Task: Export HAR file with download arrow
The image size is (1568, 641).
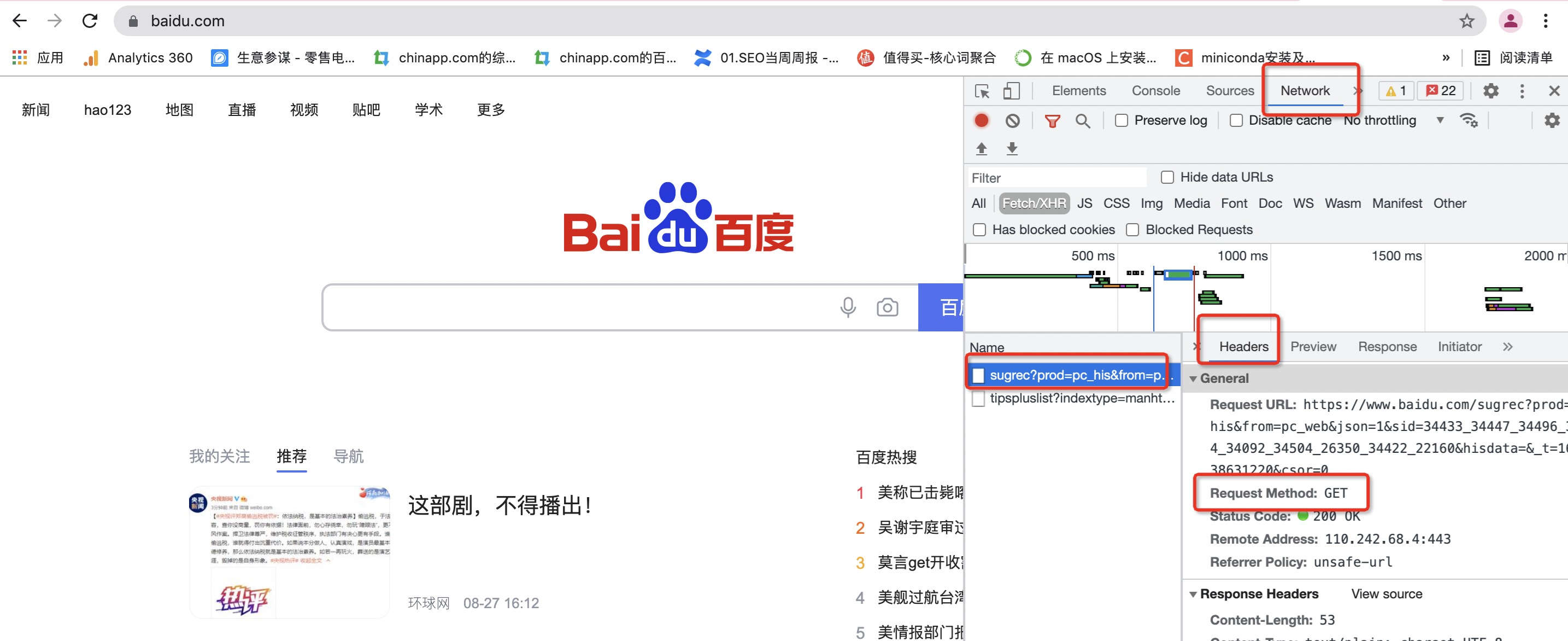Action: [x=1012, y=148]
